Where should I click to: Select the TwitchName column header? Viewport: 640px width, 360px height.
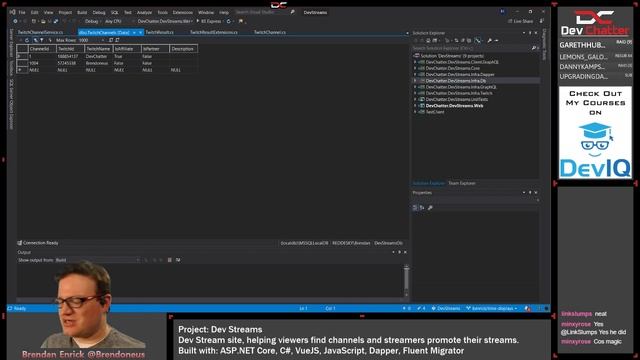point(98,49)
